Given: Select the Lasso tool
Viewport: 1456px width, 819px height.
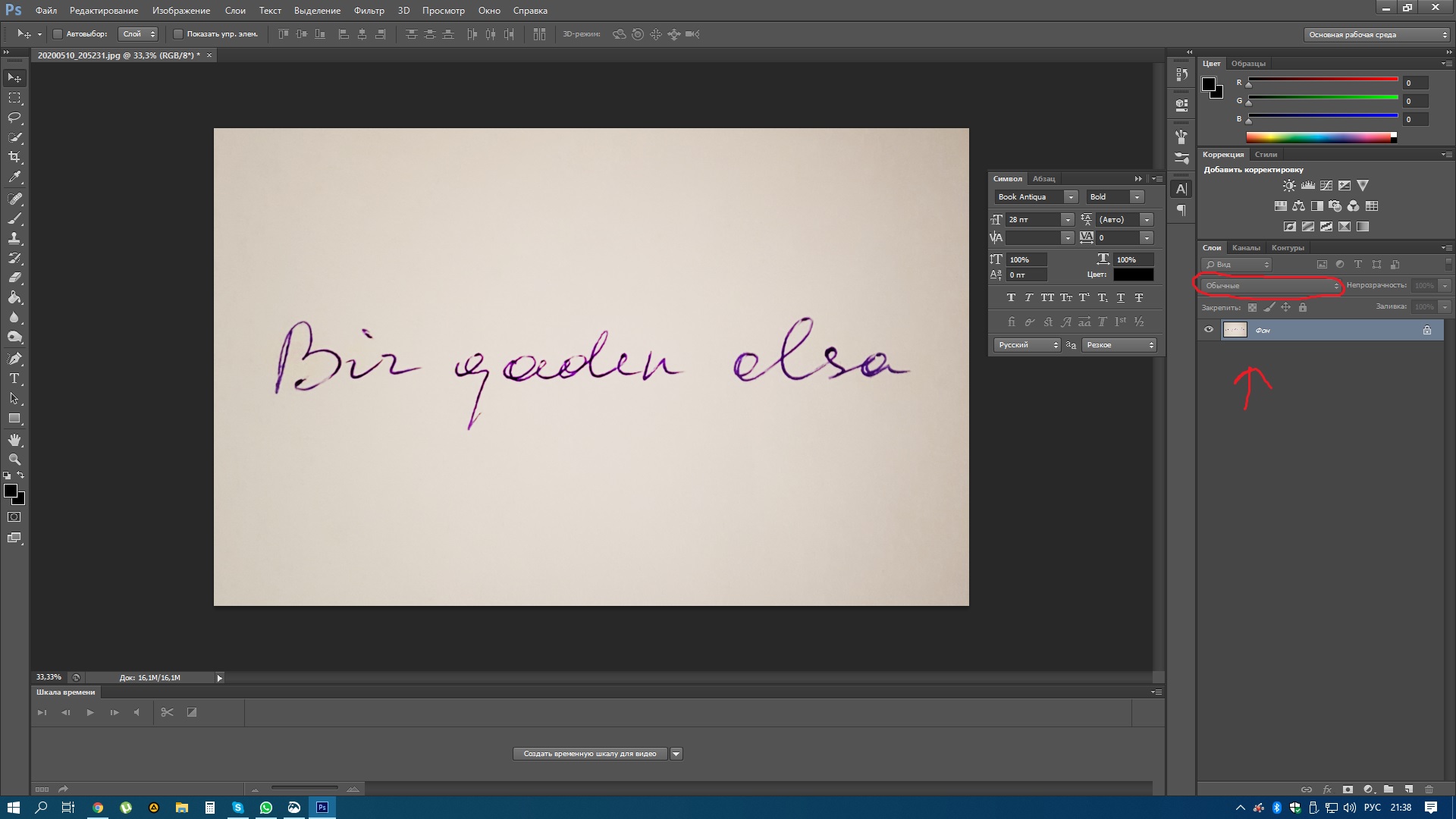Looking at the screenshot, I should pyautogui.click(x=14, y=118).
